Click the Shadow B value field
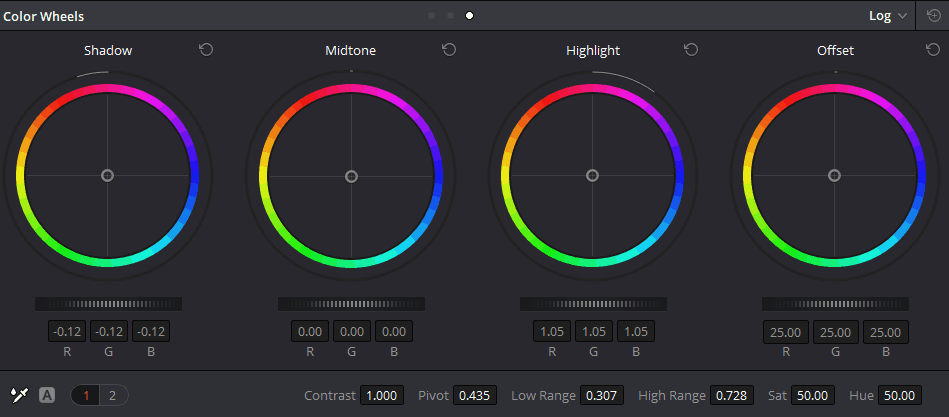949x417 pixels. (x=151, y=332)
